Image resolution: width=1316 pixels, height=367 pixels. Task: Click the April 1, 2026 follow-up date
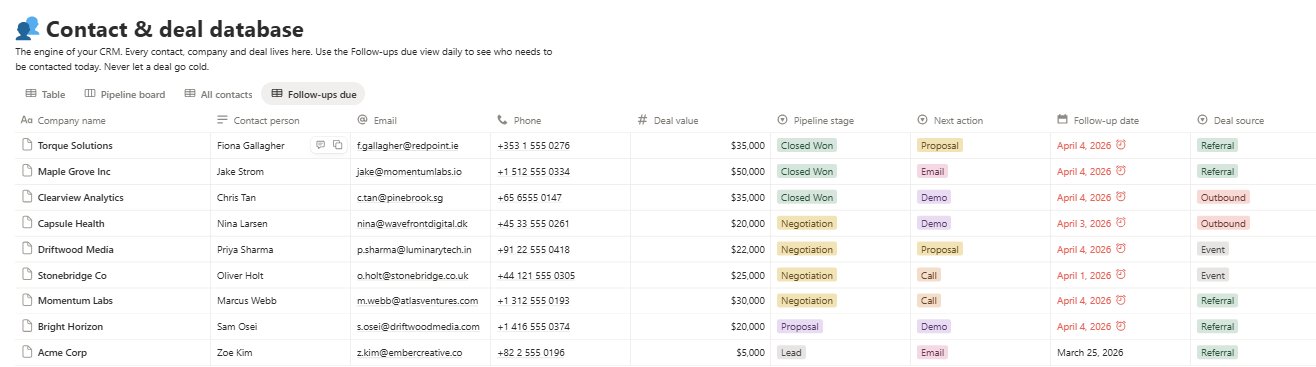(x=1083, y=274)
